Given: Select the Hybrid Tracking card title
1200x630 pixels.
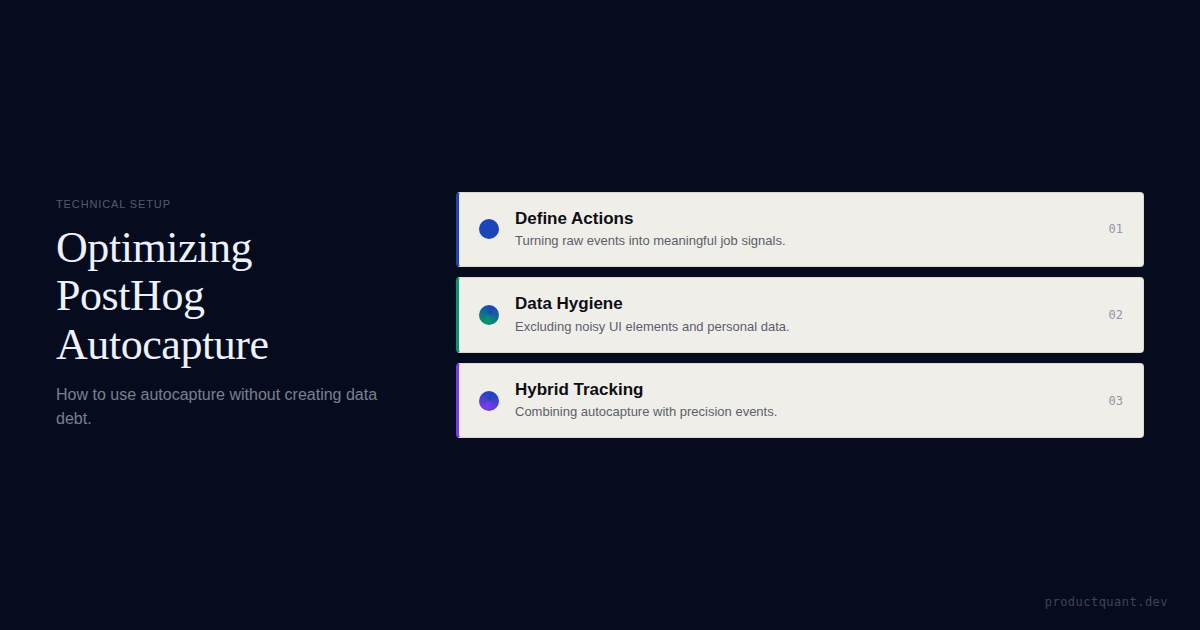Looking at the screenshot, I should click(579, 389).
